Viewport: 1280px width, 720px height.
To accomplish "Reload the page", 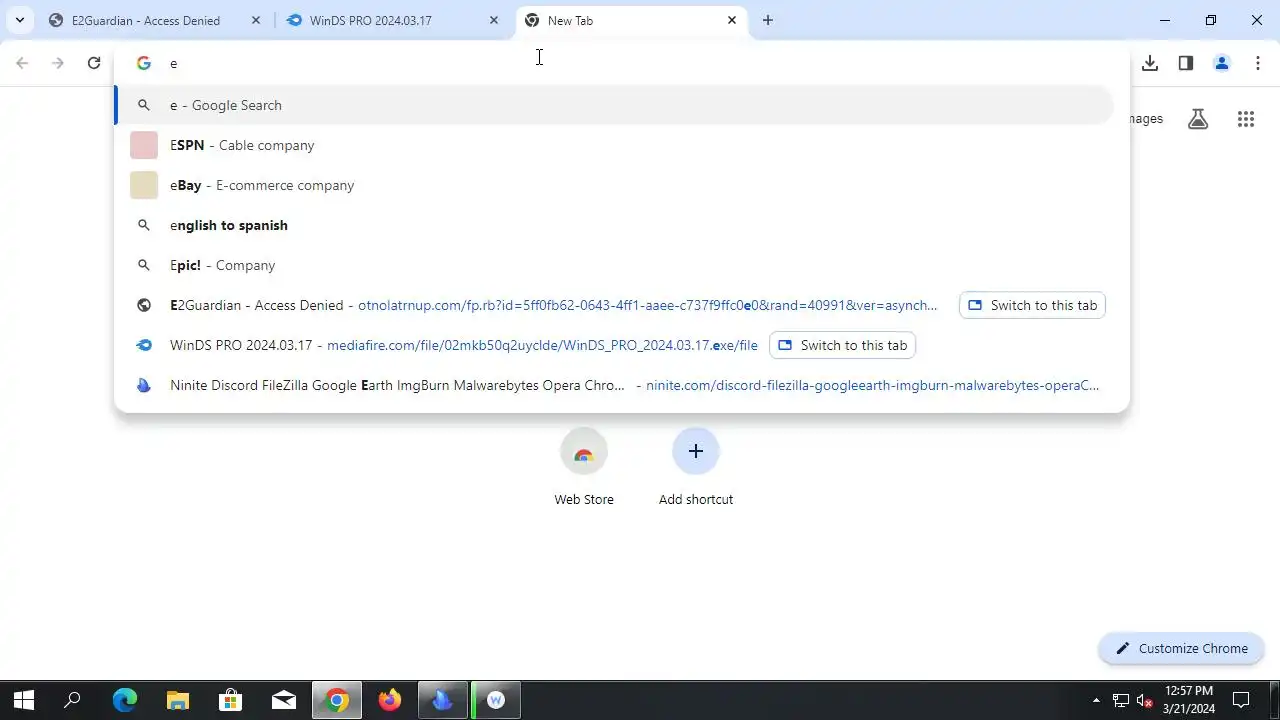I will click(x=94, y=63).
